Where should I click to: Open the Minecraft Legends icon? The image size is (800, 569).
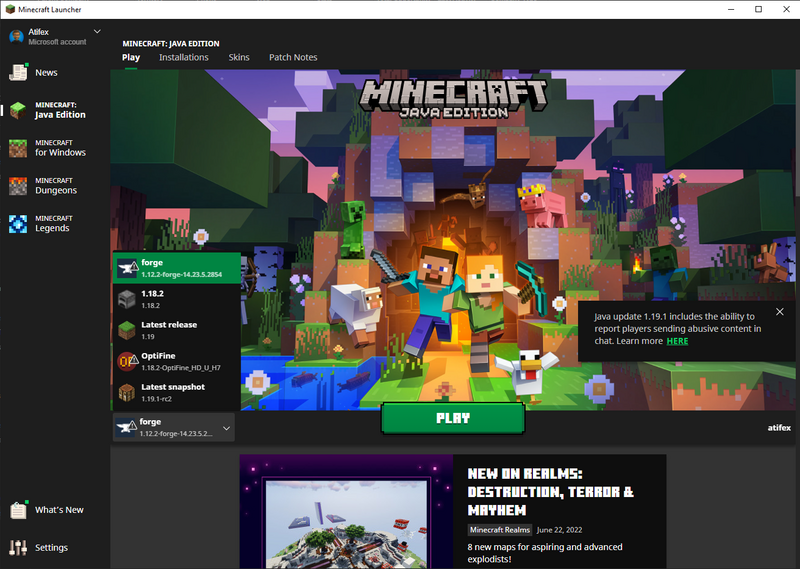click(18, 224)
